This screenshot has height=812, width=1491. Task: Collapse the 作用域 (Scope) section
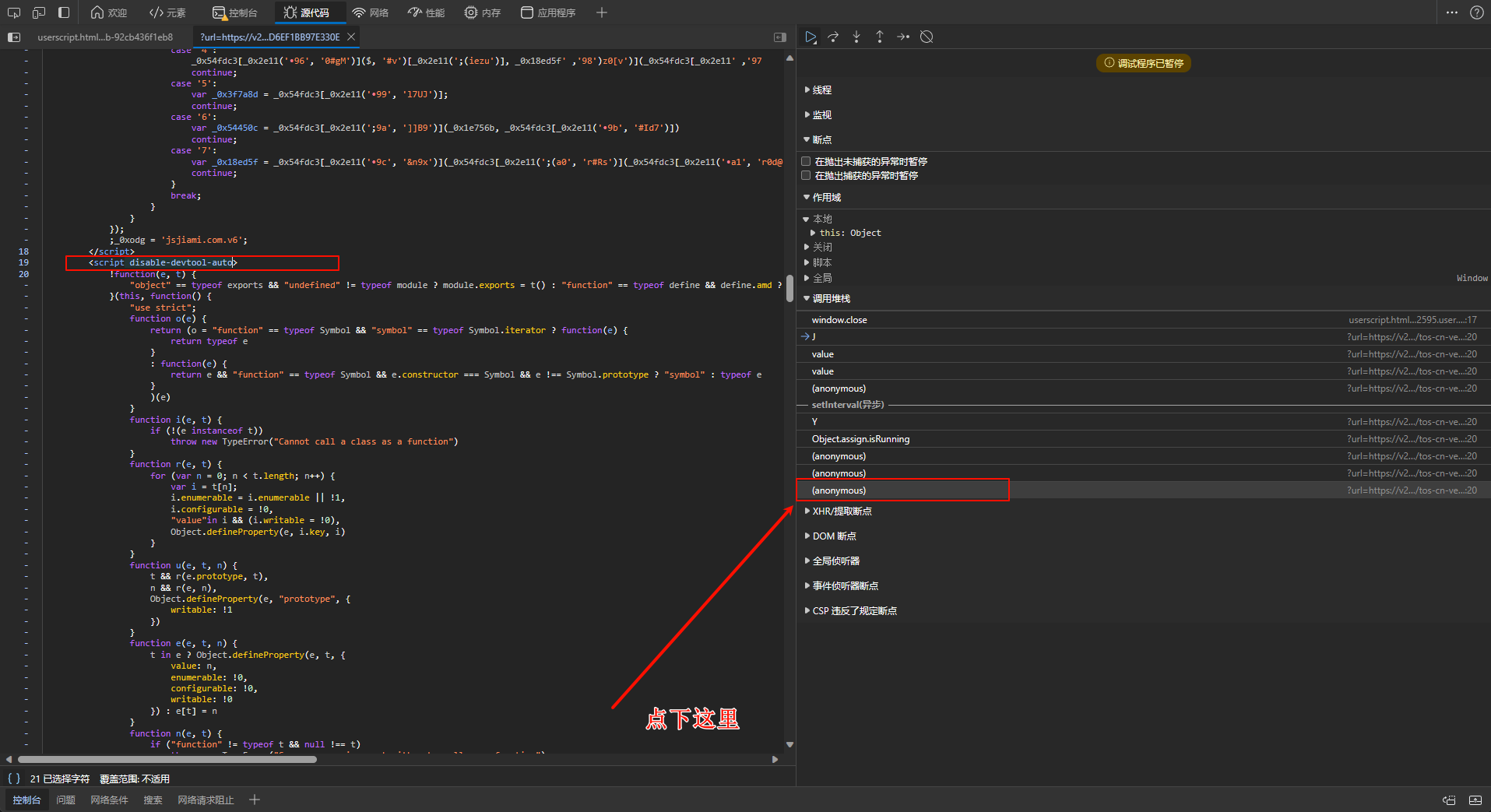[x=822, y=198]
